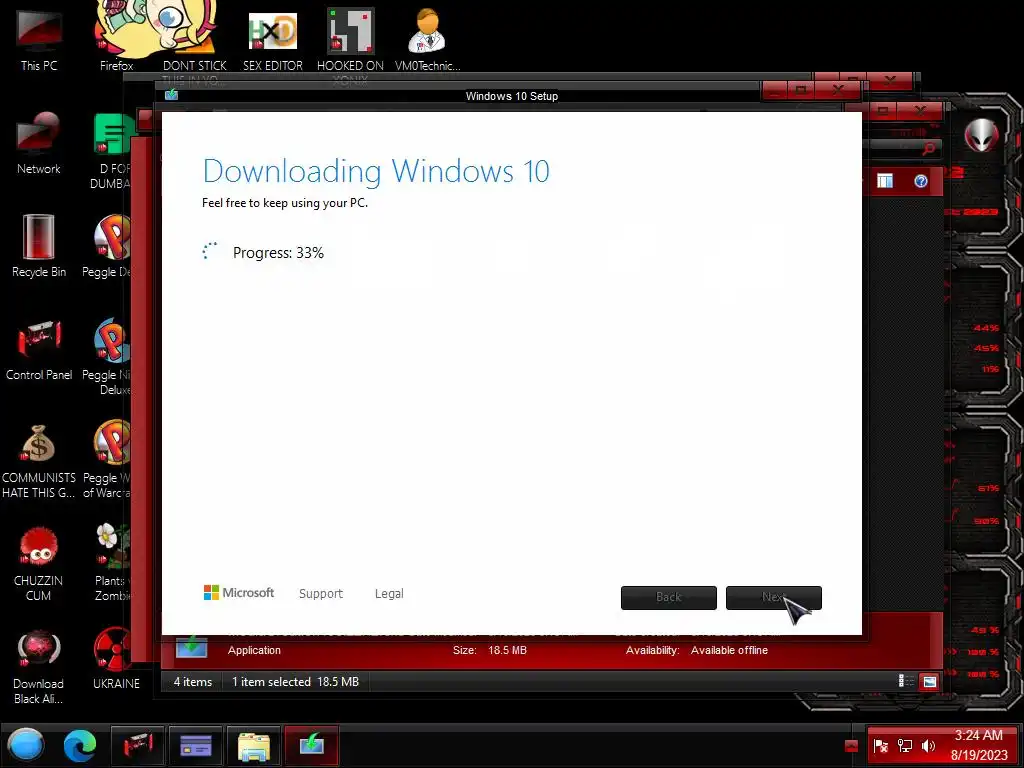The image size is (1024, 768).
Task: Select the Peggle Deluxe shortcut
Action: tap(108, 246)
